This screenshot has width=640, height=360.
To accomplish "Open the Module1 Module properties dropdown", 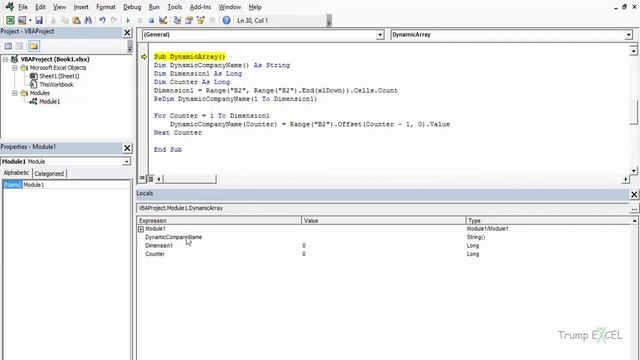I will 127,162.
